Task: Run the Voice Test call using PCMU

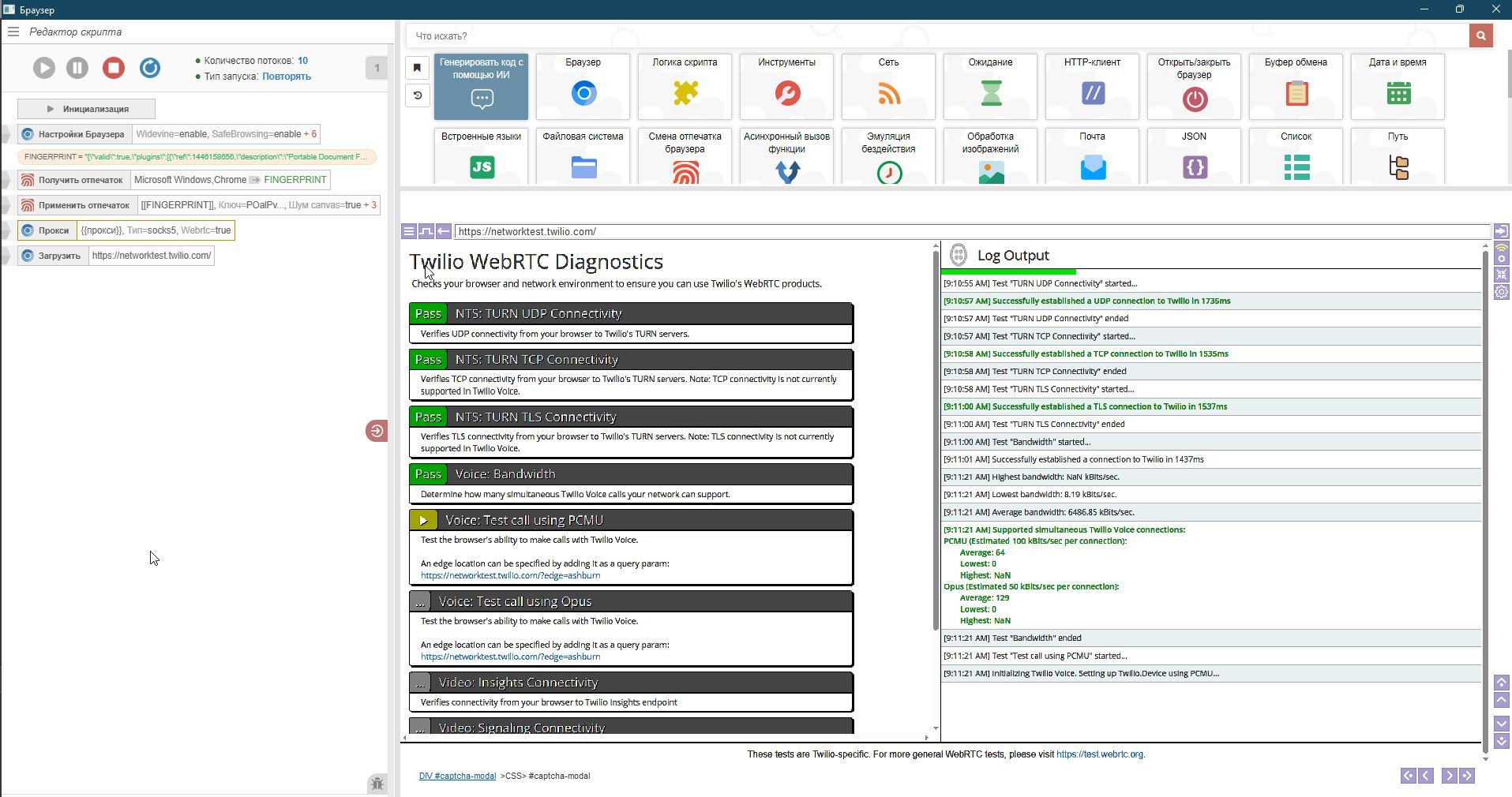Action: (x=423, y=520)
